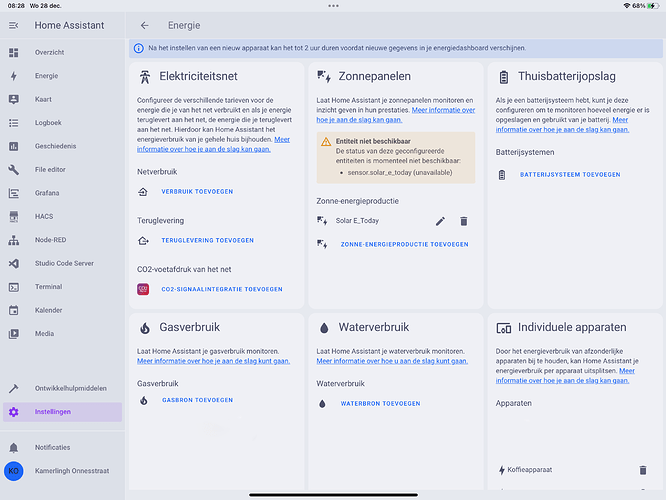Add CO2-signaalintegratie to the grid

tap(221, 289)
